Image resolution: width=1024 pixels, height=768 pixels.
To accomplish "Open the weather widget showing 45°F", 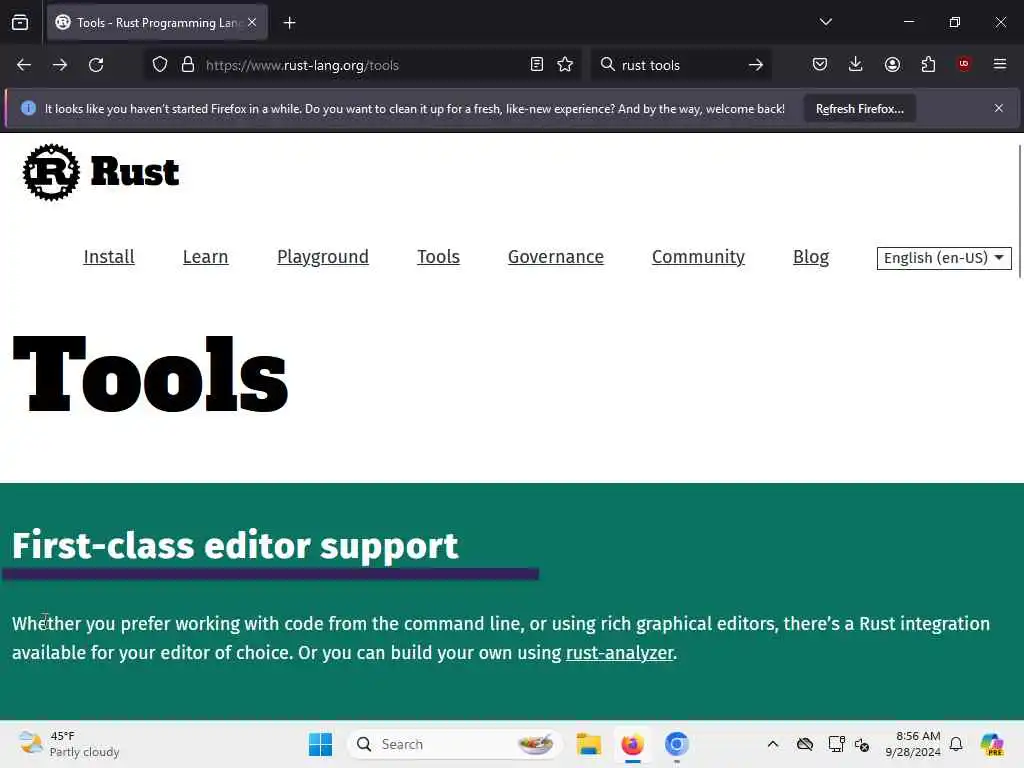I will [x=69, y=744].
